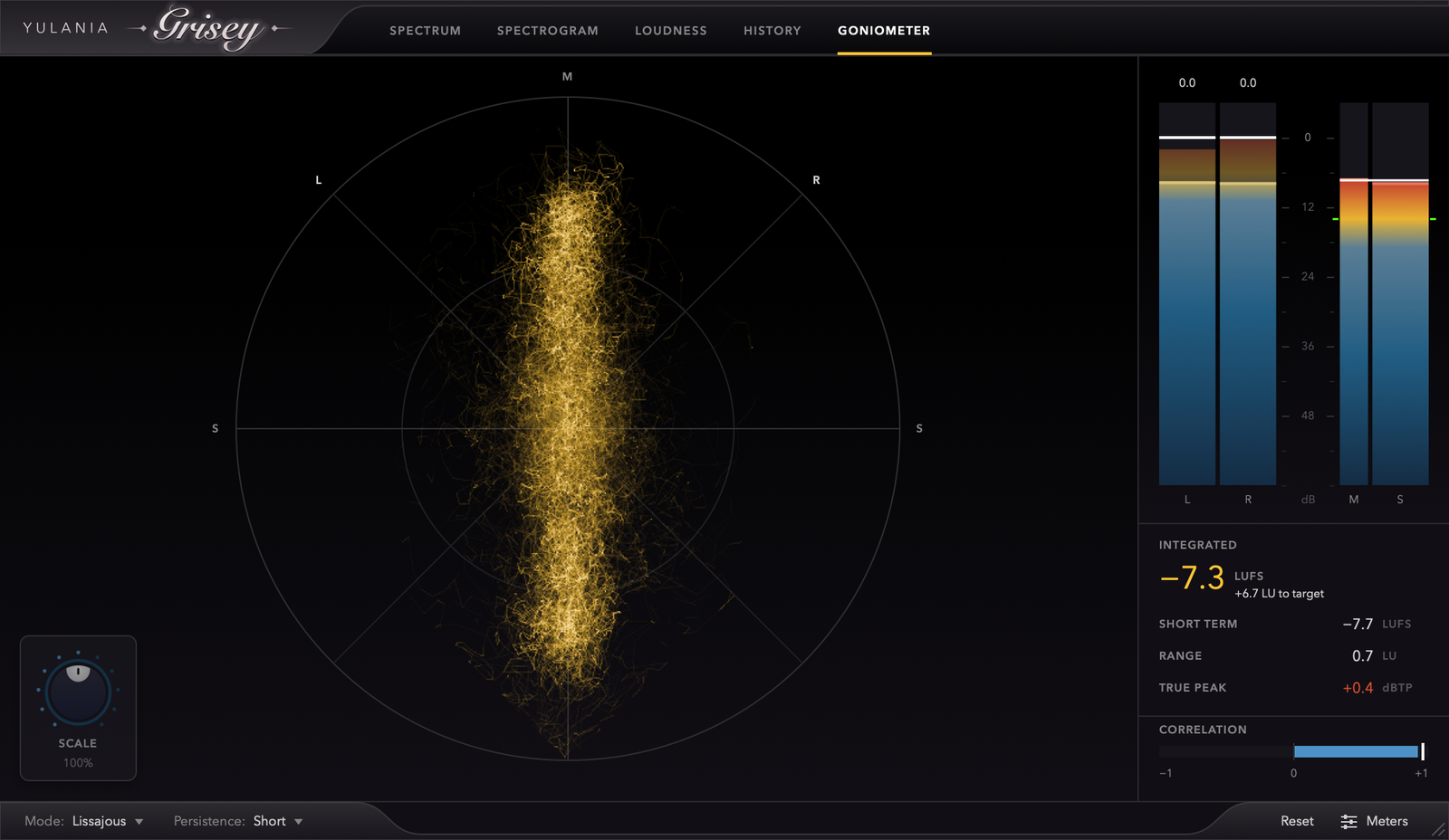Switch to the Spectrum tab
1449x840 pixels.
coord(425,31)
